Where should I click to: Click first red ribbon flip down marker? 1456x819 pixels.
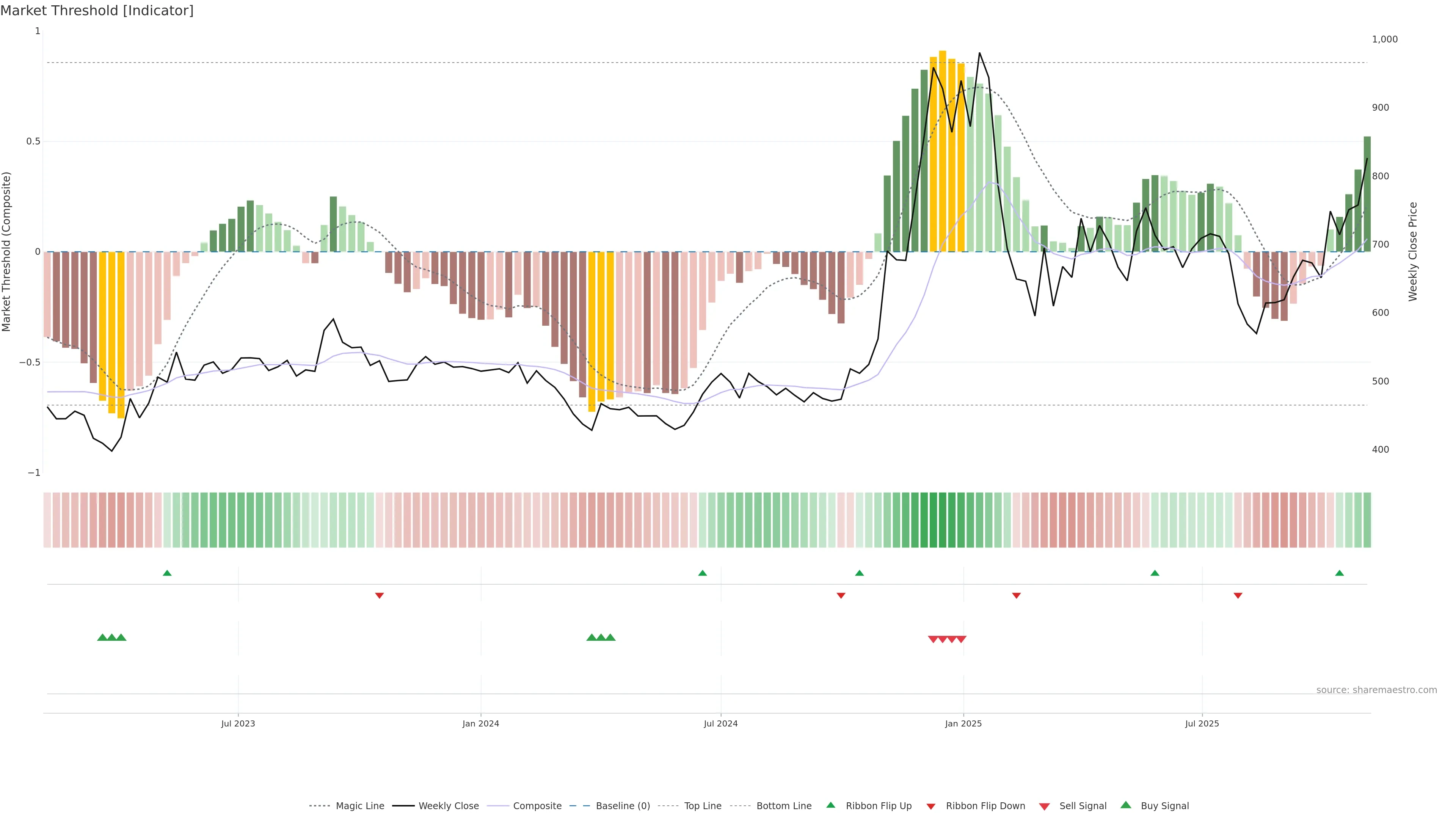point(379,596)
